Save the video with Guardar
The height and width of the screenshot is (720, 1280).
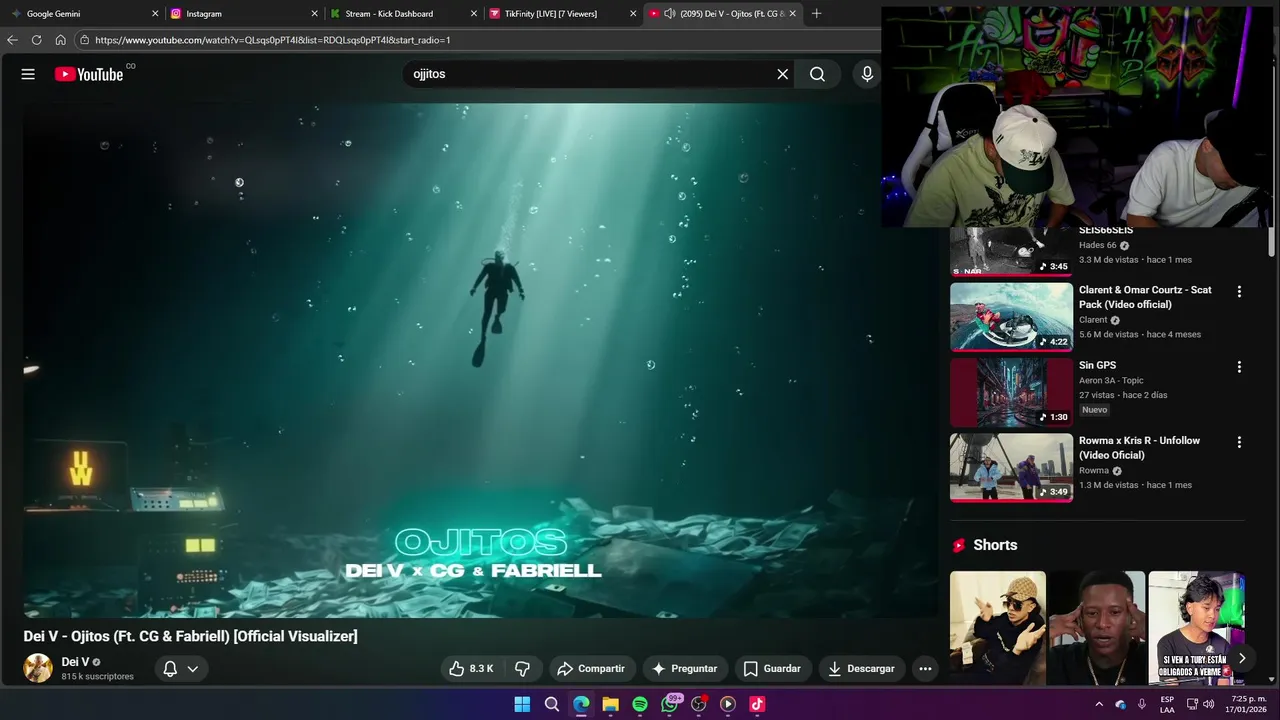coord(771,668)
